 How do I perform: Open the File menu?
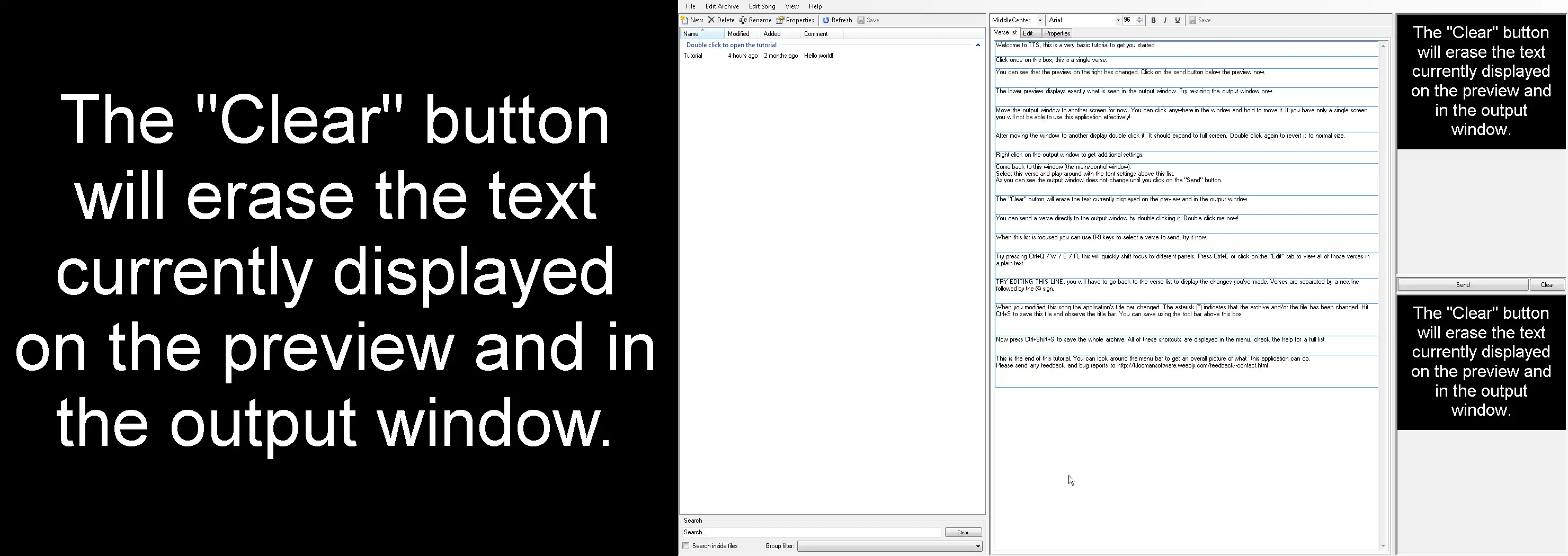click(690, 6)
